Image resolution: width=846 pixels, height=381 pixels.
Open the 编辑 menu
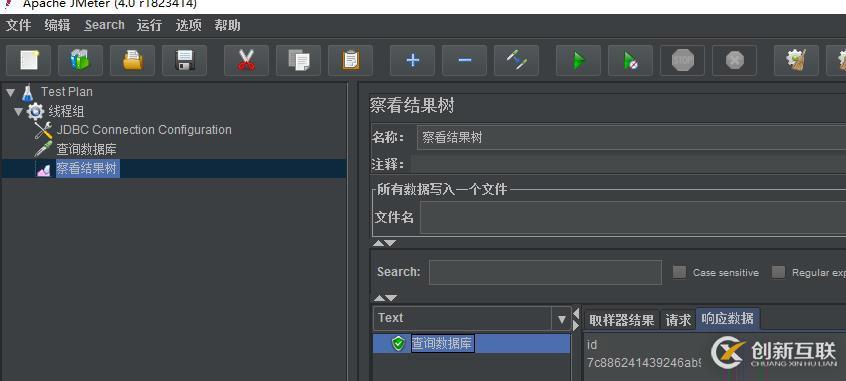[x=57, y=25]
